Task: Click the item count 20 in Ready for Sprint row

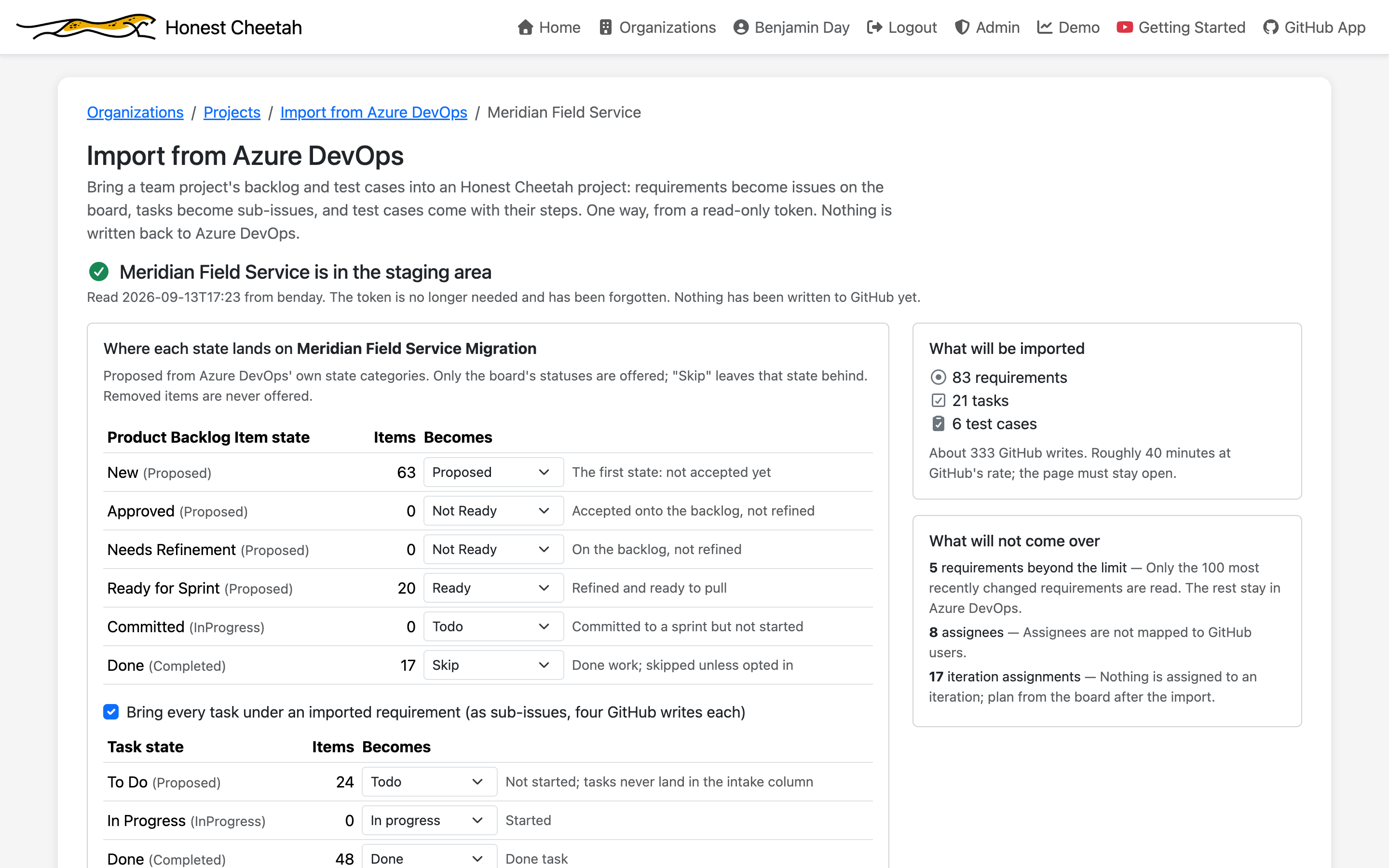Action: click(x=407, y=588)
